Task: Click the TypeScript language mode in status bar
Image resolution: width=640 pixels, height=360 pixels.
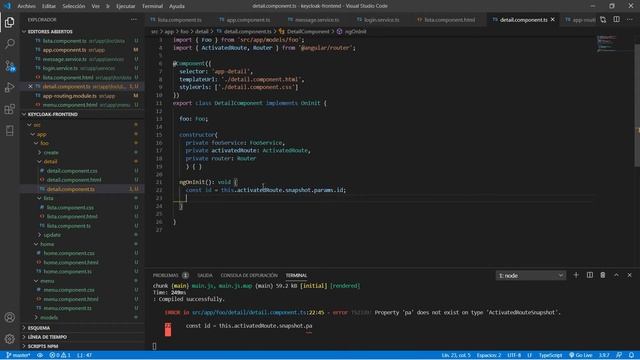Action: click(550, 356)
